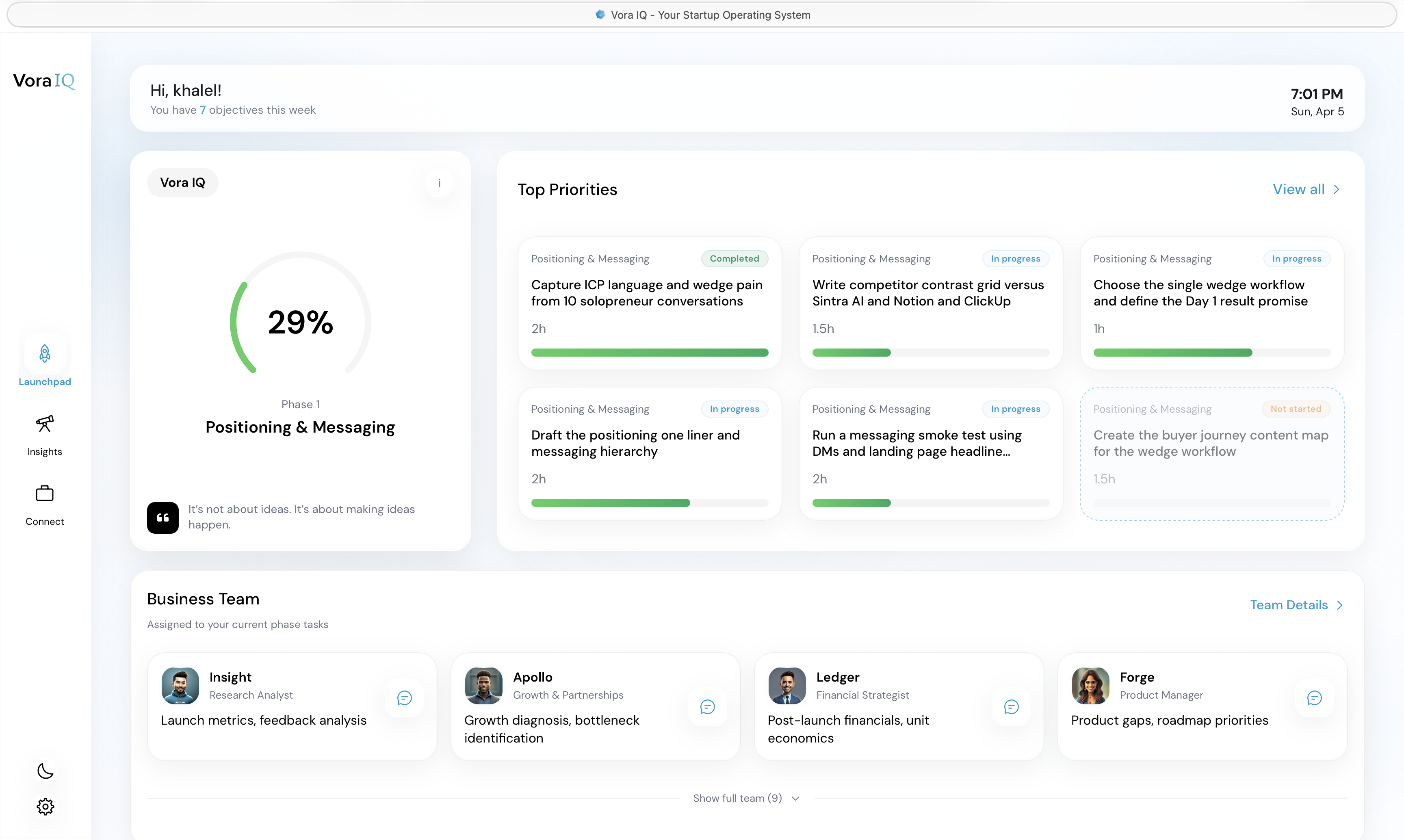1404x840 pixels.
Task: Click the Vora IQ pill label
Action: pos(182,183)
